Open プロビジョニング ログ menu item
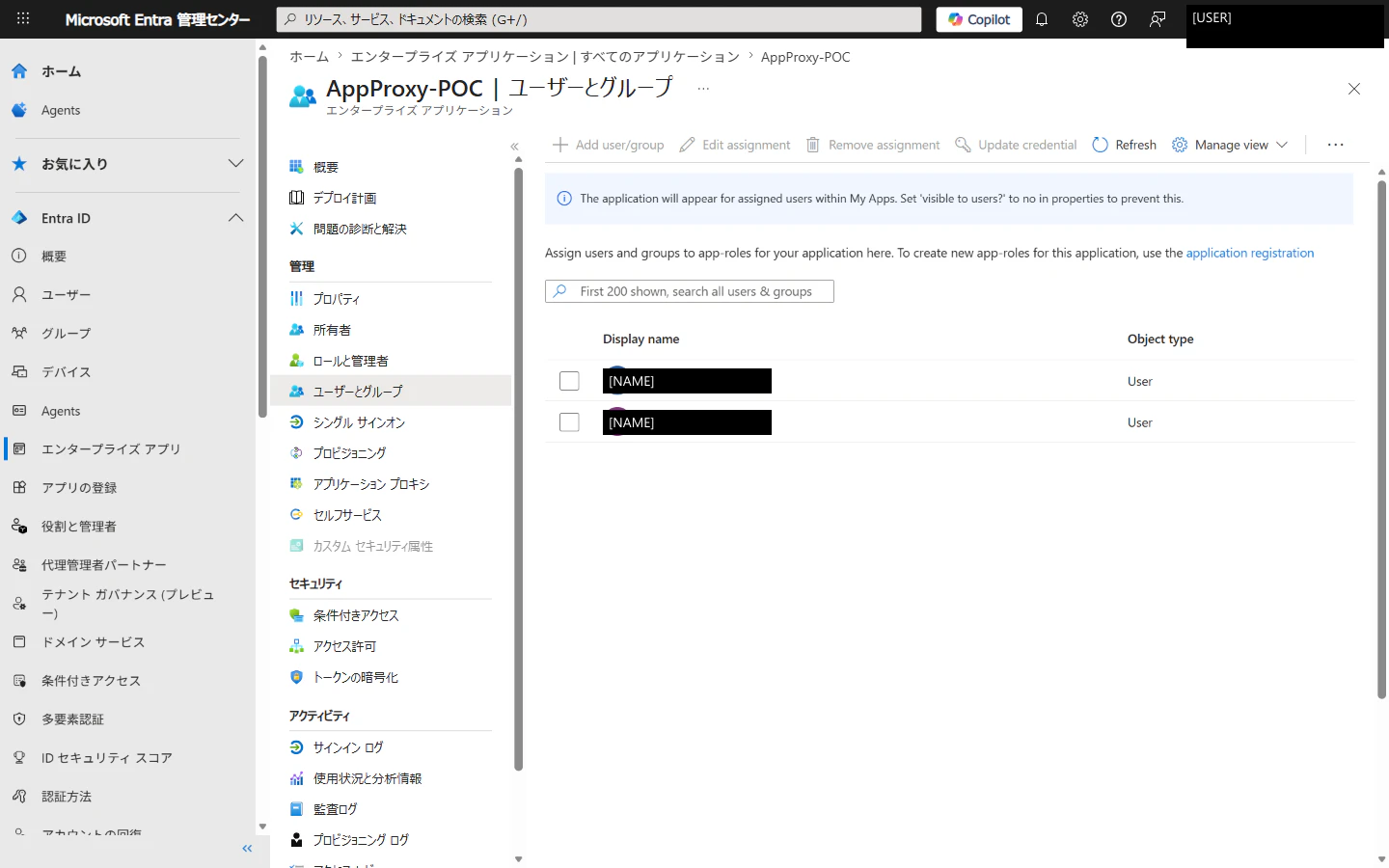This screenshot has width=1389, height=868. coord(361,840)
